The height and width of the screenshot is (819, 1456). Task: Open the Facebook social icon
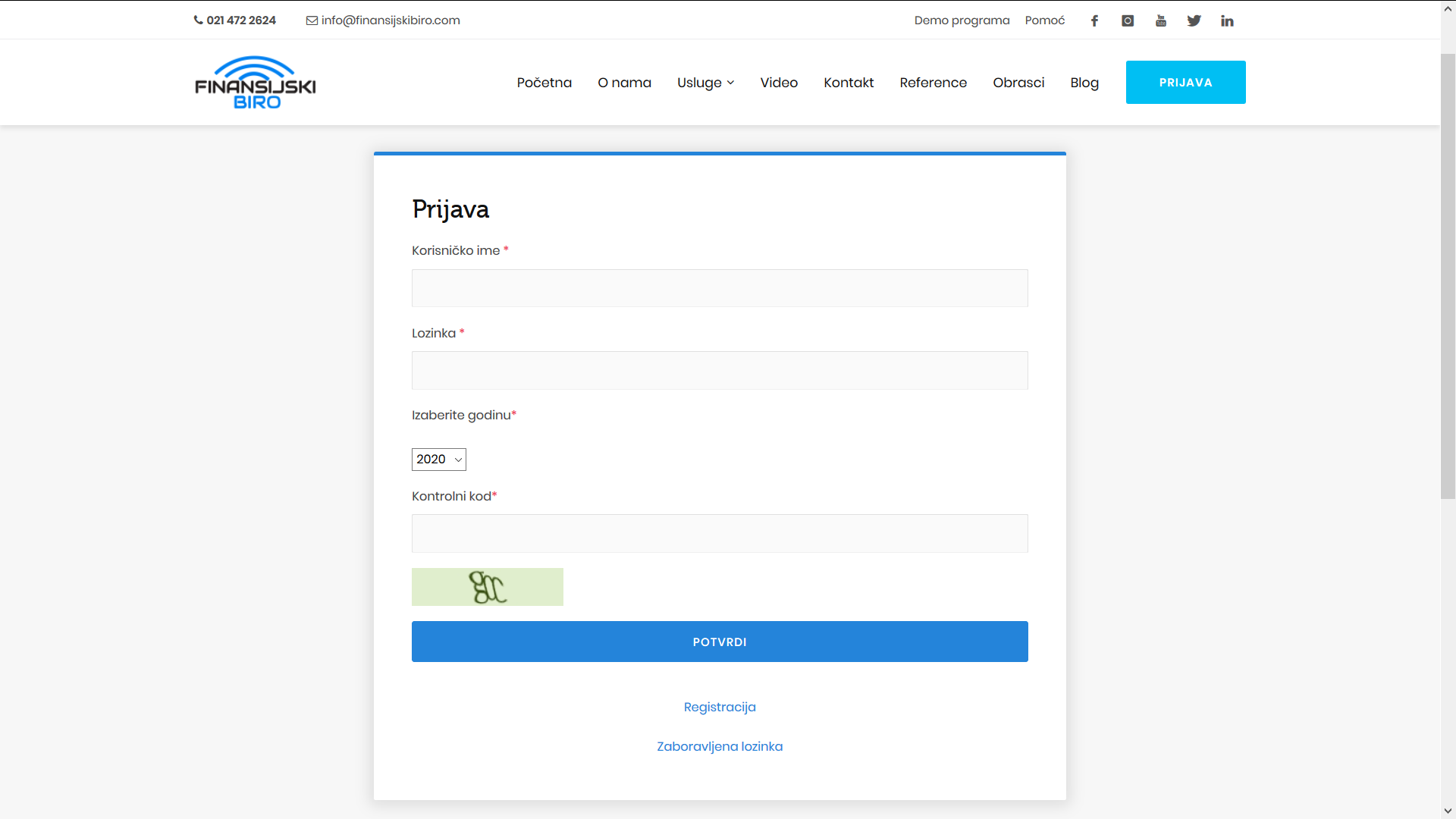point(1094,20)
